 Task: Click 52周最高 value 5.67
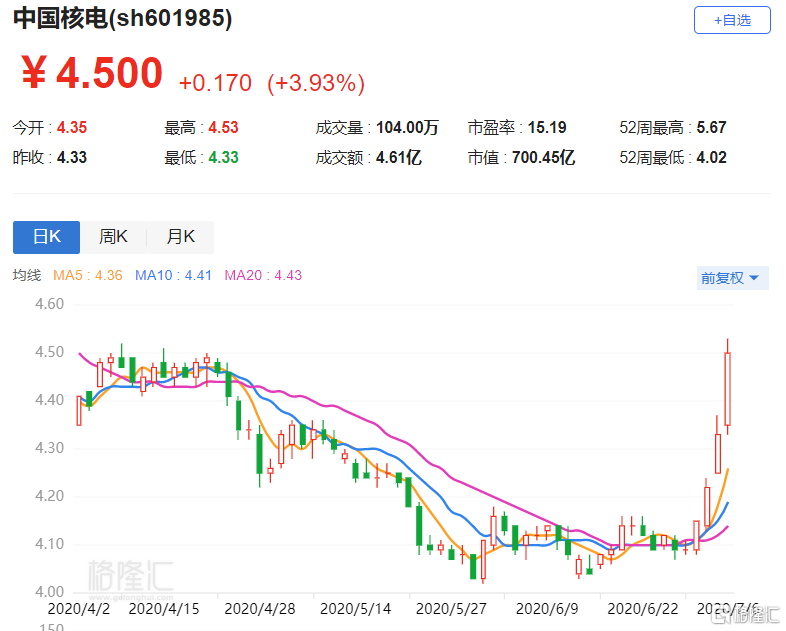pyautogui.click(x=711, y=127)
